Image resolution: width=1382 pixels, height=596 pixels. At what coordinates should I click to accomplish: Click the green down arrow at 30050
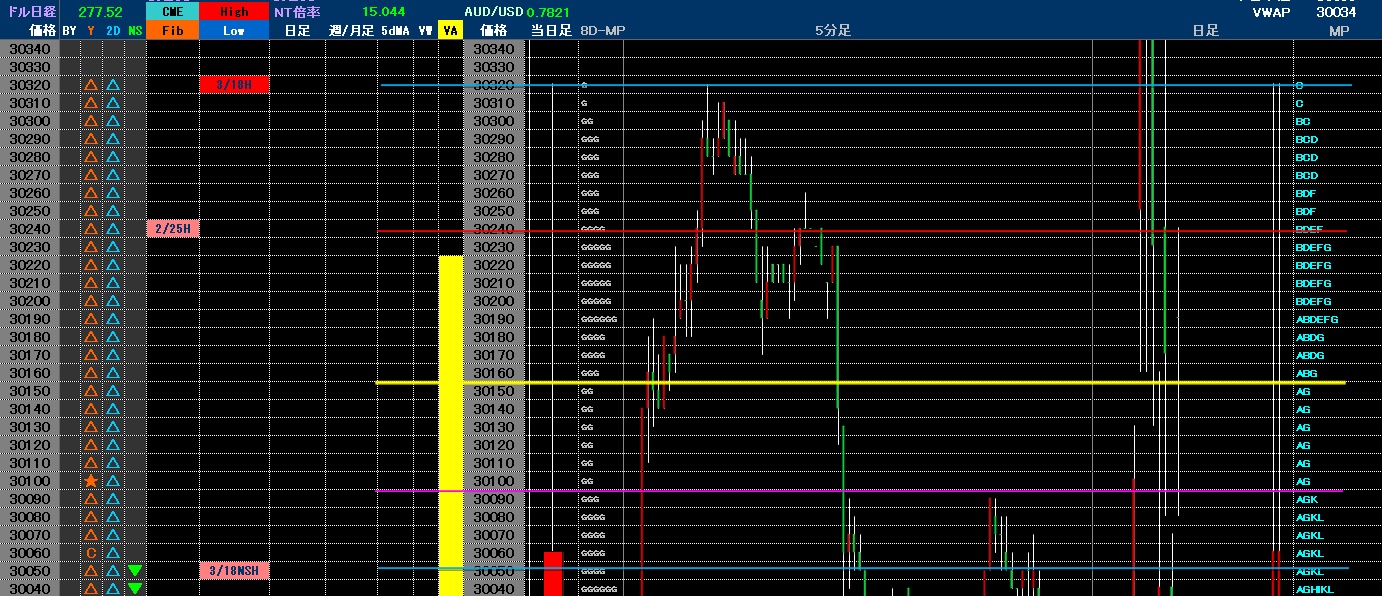(135, 571)
